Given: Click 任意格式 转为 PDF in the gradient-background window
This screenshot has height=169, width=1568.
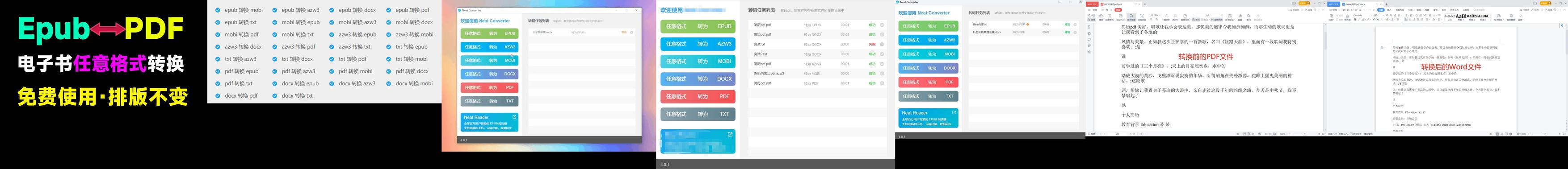Looking at the screenshot, I should pyautogui.click(x=489, y=87).
